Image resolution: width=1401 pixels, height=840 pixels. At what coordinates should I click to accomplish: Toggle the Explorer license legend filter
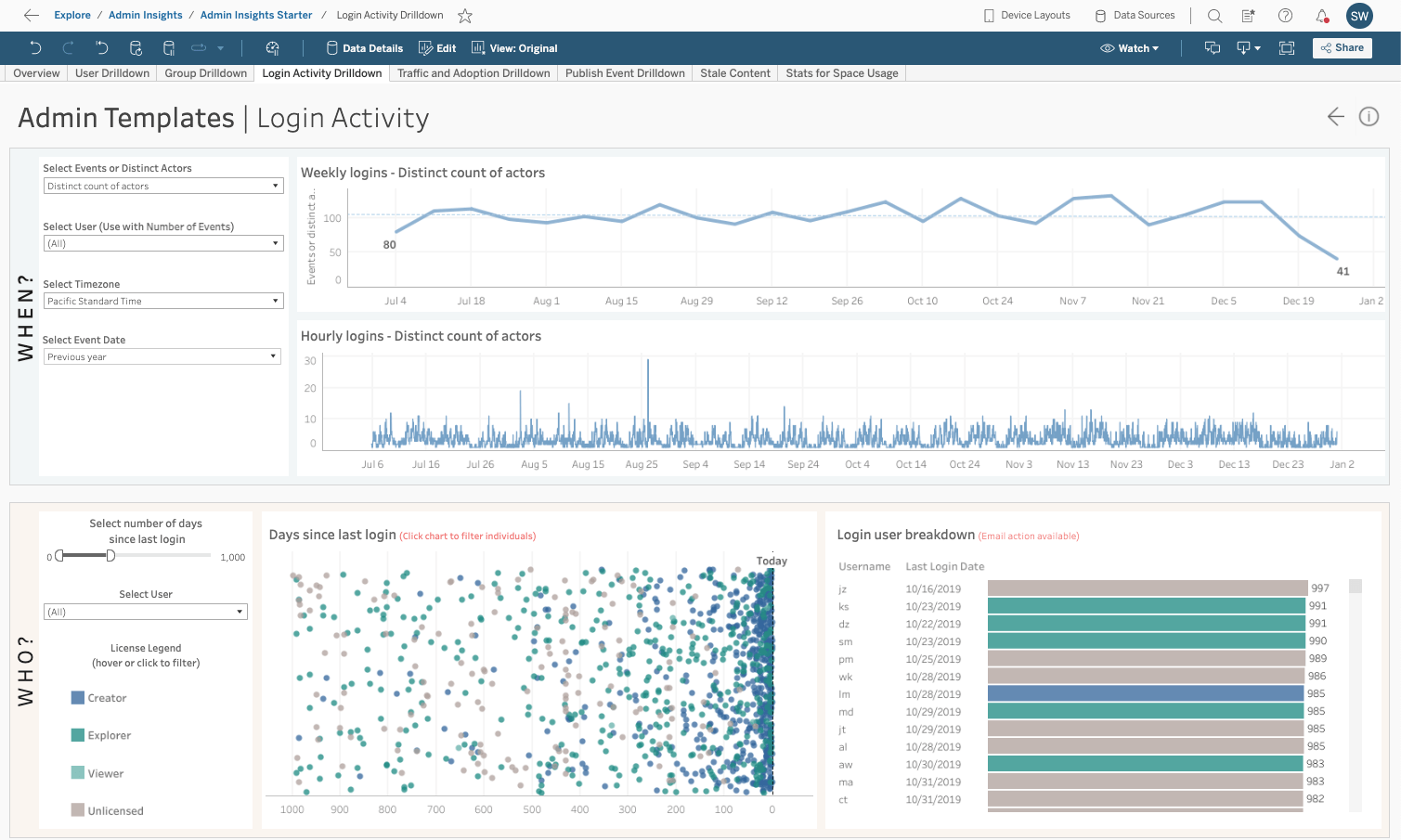[78, 735]
